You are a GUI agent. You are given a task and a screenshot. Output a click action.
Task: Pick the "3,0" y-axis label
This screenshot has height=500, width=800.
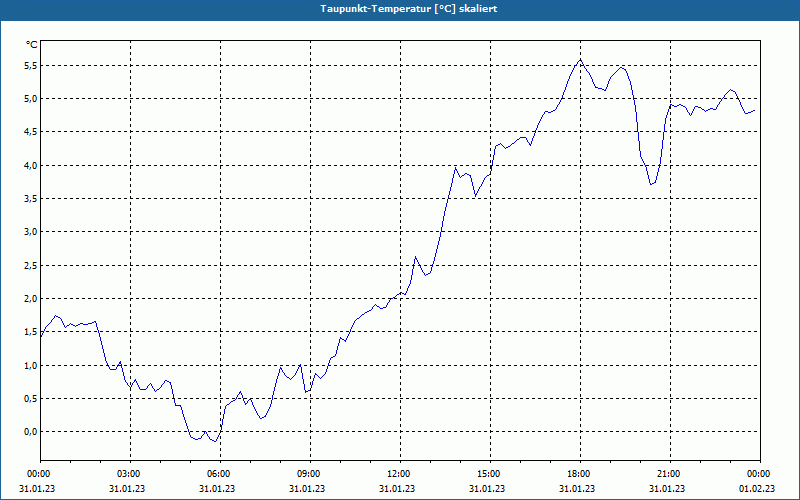click(31, 232)
